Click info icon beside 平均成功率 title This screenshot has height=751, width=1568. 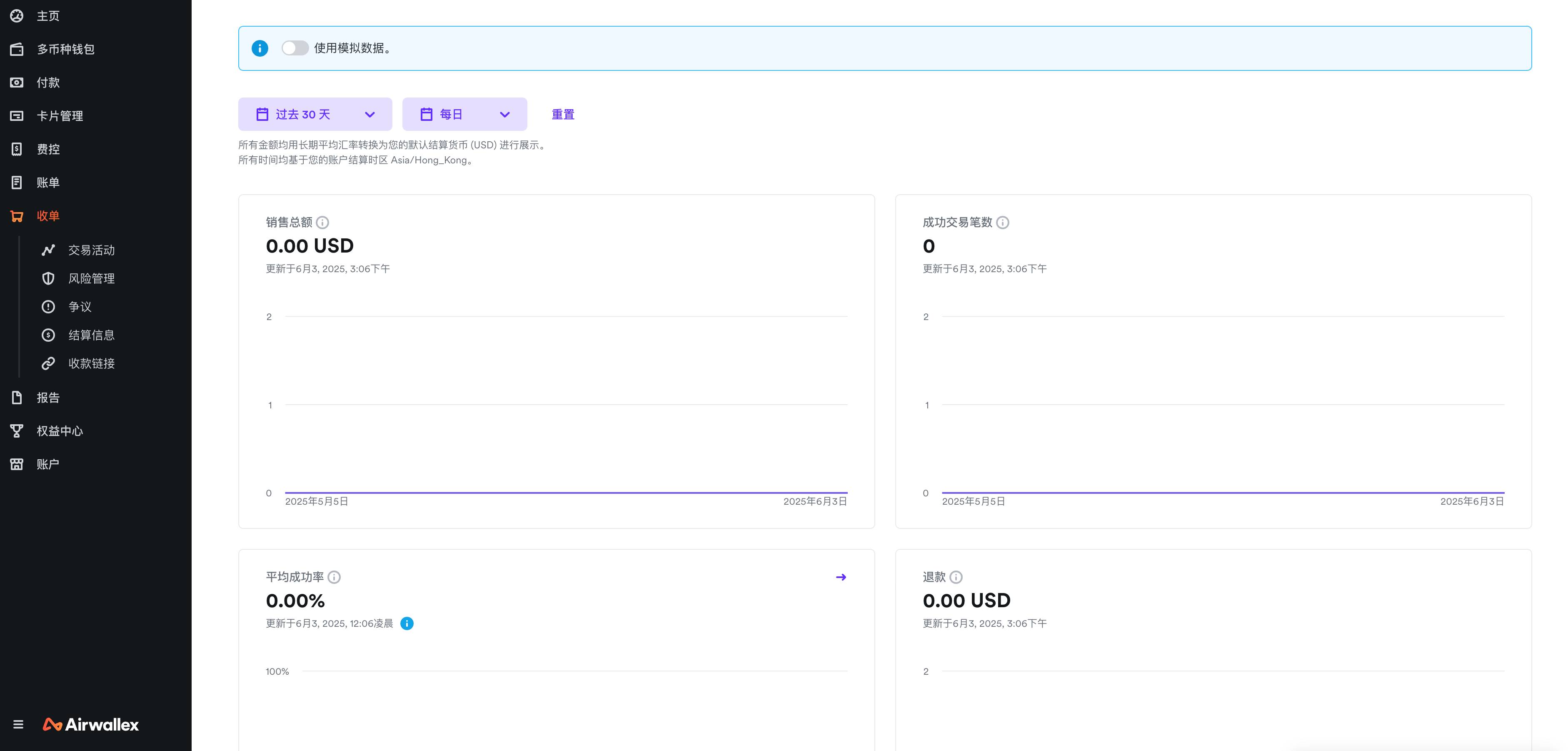coord(334,577)
